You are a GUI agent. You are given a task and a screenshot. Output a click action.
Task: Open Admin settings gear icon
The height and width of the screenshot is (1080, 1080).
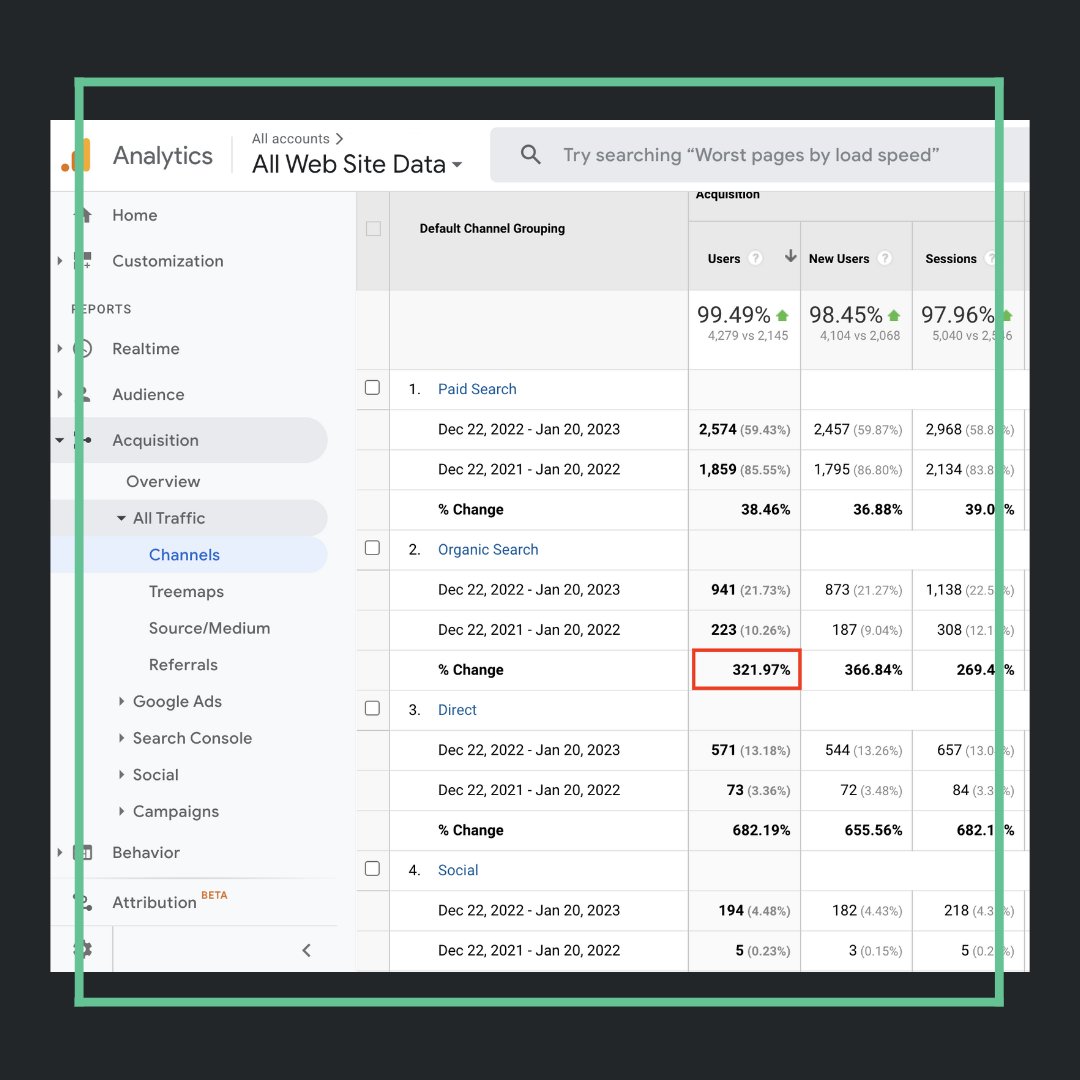tap(83, 949)
